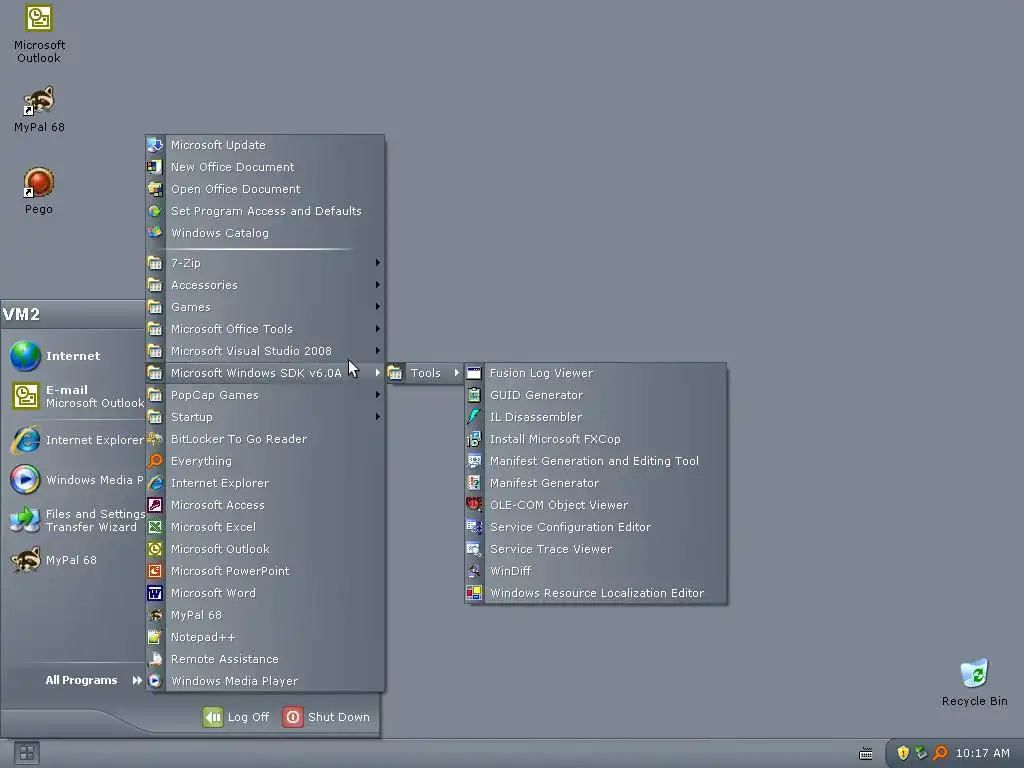
Task: Click the Microsoft Excel icon
Action: [x=155, y=527]
